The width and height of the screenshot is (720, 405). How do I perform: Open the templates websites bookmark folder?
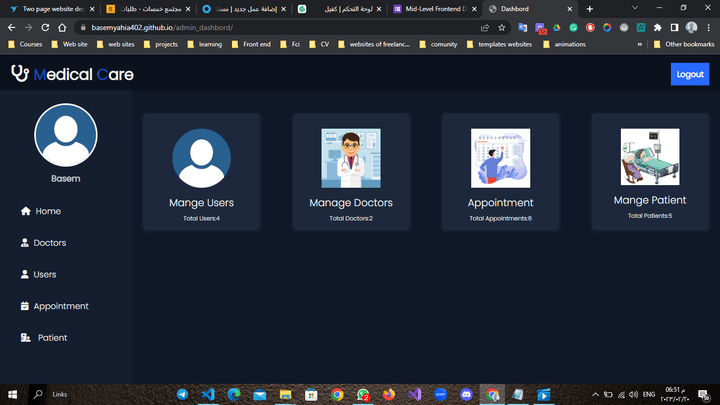coord(499,45)
